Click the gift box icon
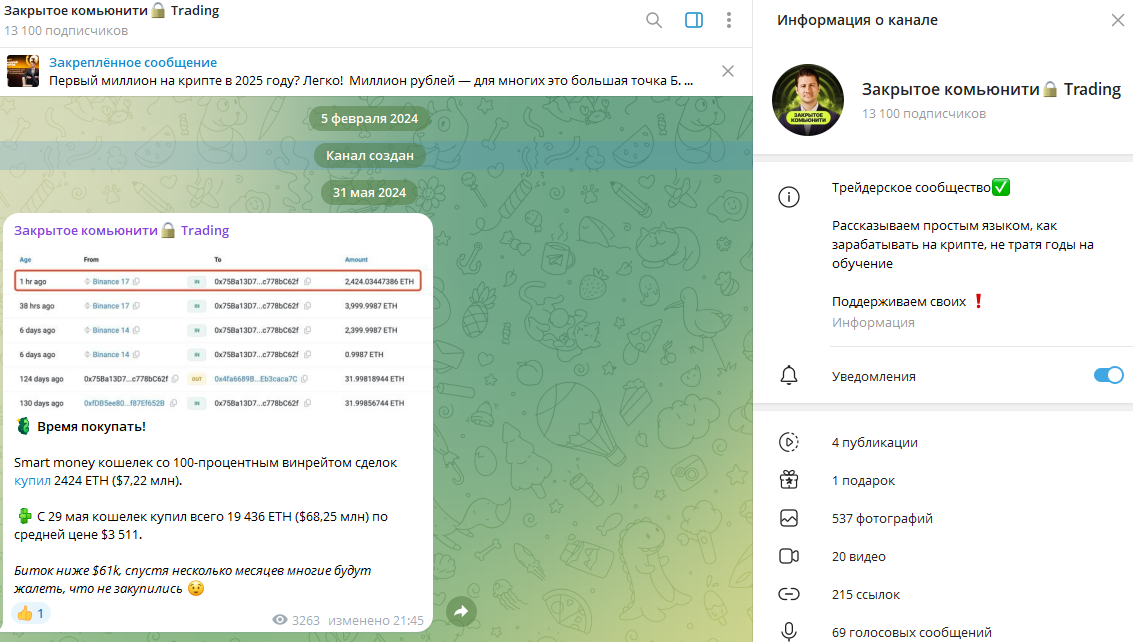1133x642 pixels. click(789, 479)
